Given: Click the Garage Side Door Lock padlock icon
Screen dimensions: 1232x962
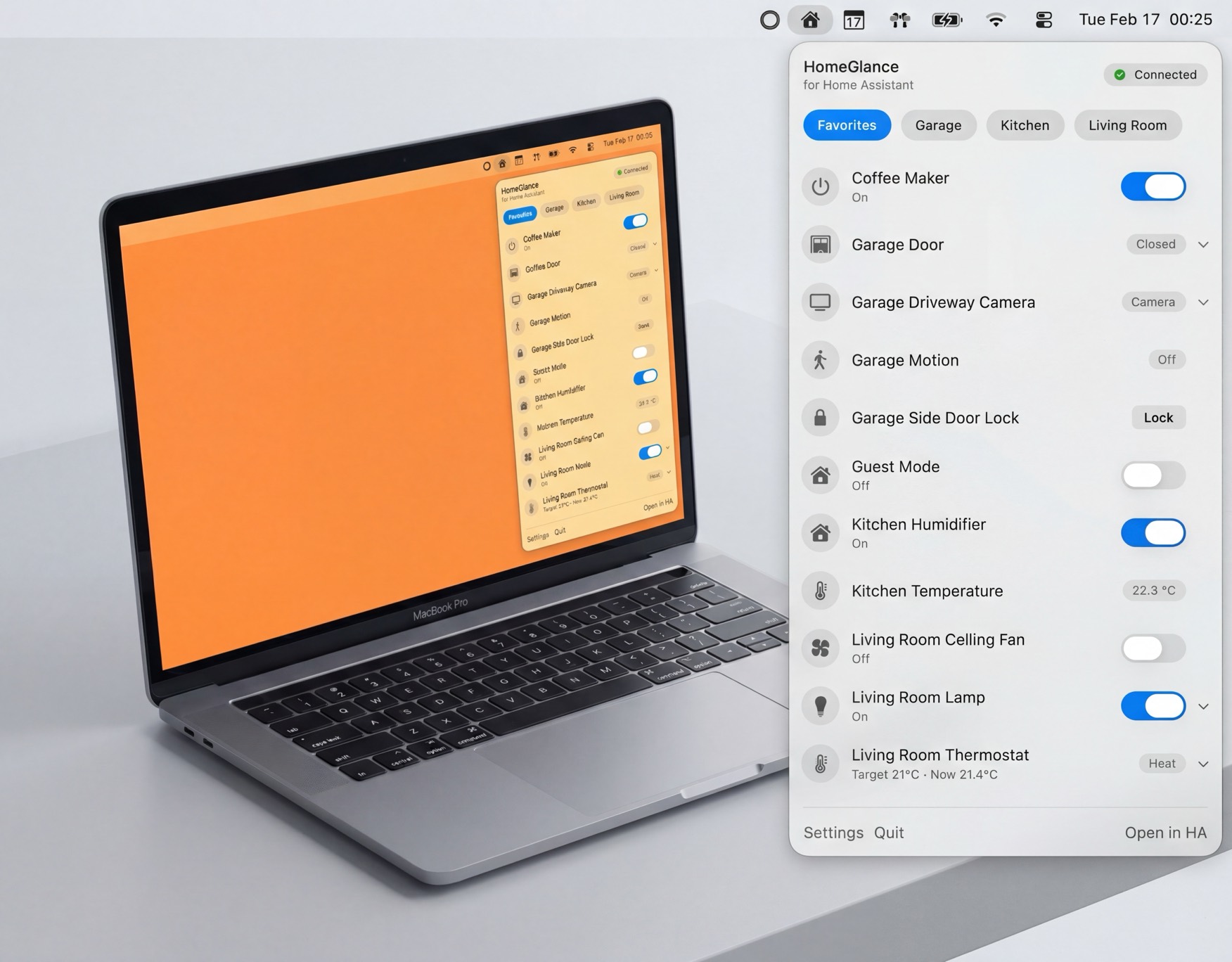Looking at the screenshot, I should point(820,417).
